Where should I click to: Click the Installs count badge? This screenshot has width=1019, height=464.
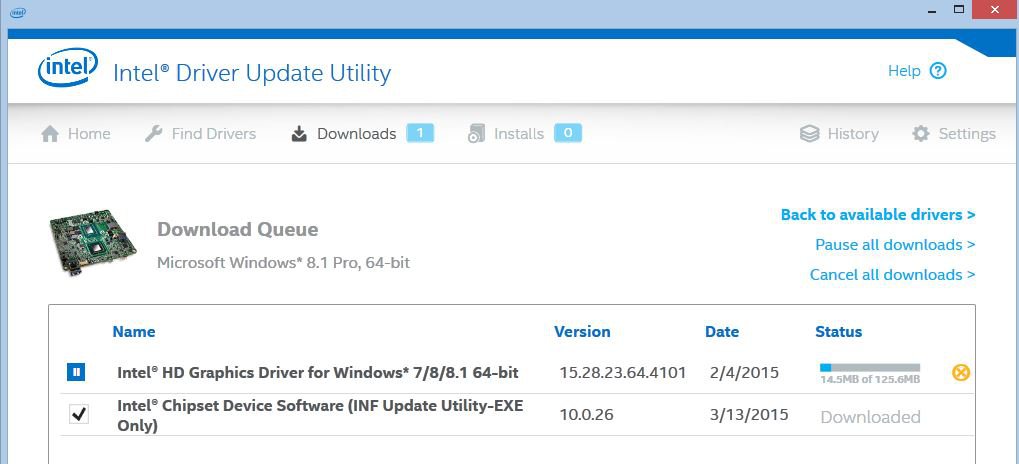tap(567, 133)
